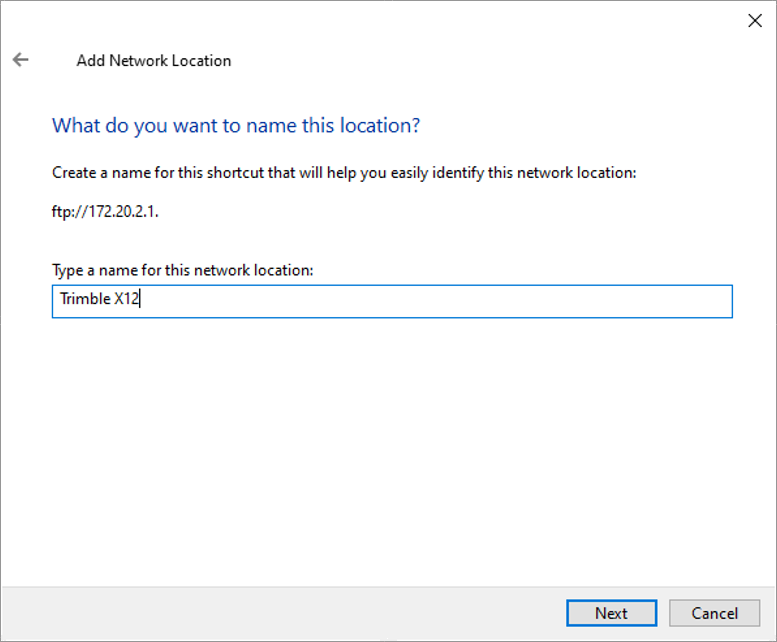Close the Add Network Location wizard
The height and width of the screenshot is (642, 777).
[x=755, y=20]
